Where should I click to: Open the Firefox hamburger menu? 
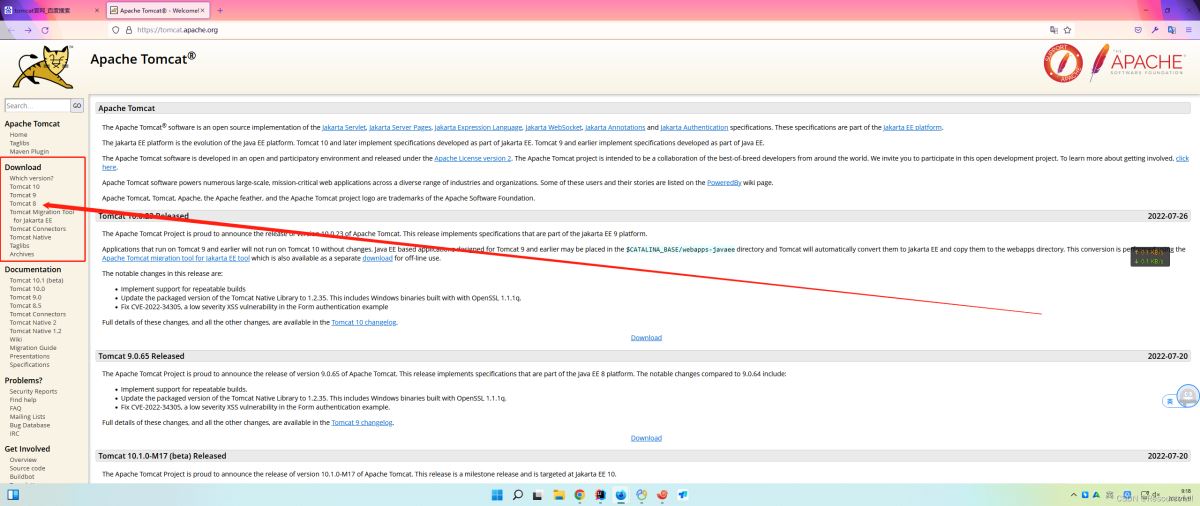1189,30
